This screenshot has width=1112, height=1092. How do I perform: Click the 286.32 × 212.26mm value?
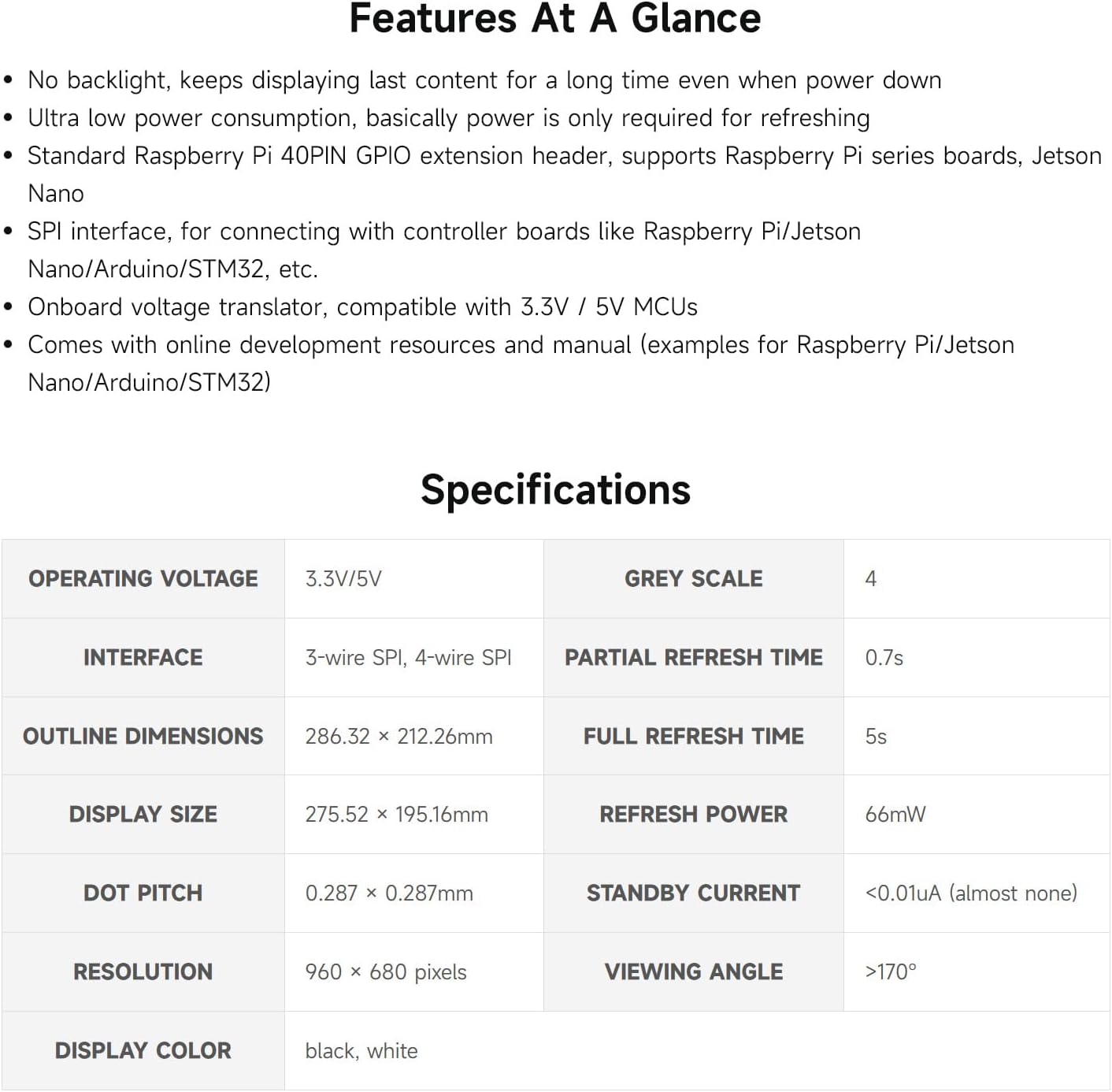pyautogui.click(x=398, y=736)
